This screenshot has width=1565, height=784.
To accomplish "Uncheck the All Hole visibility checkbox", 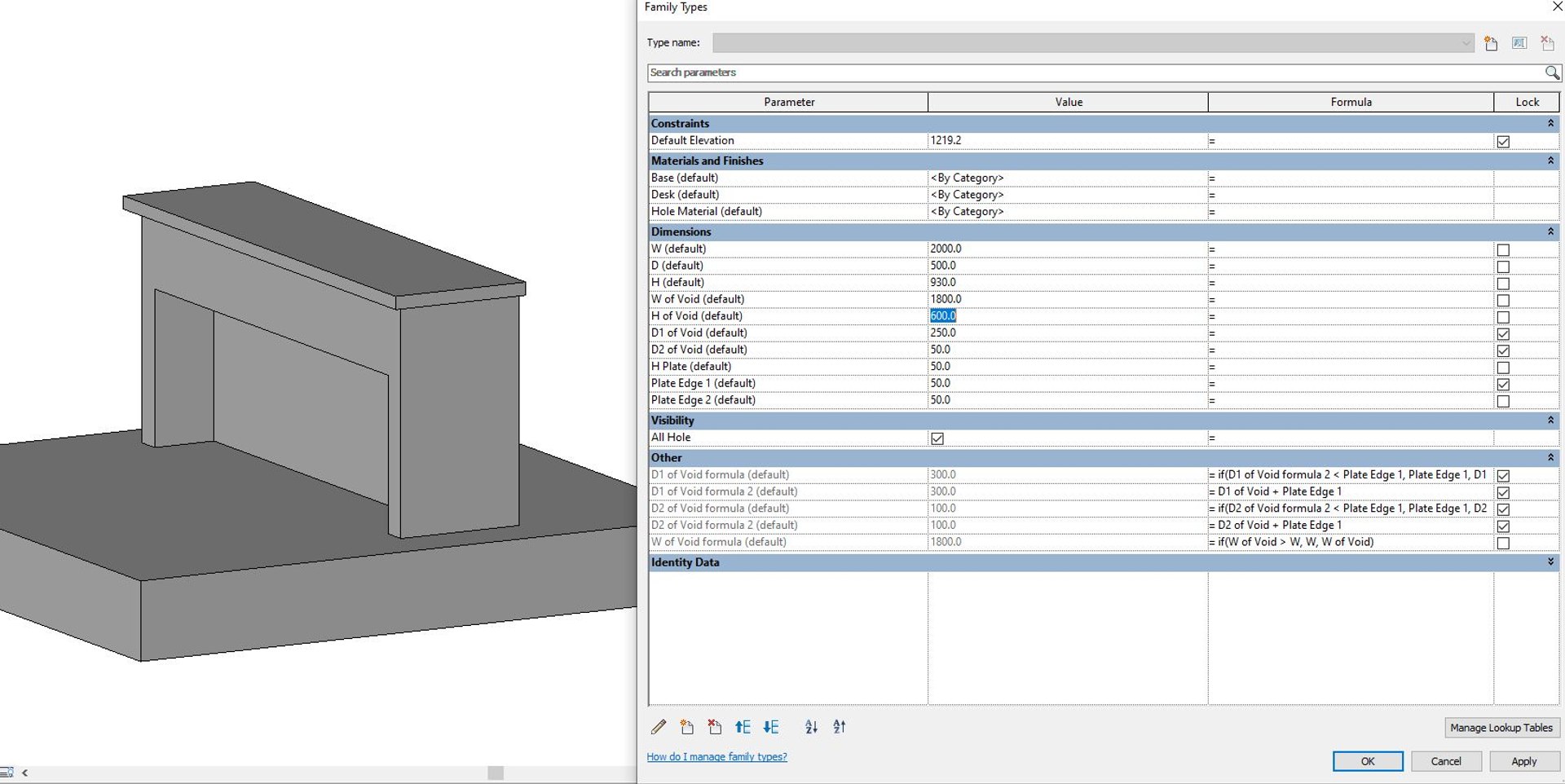I will click(937, 438).
